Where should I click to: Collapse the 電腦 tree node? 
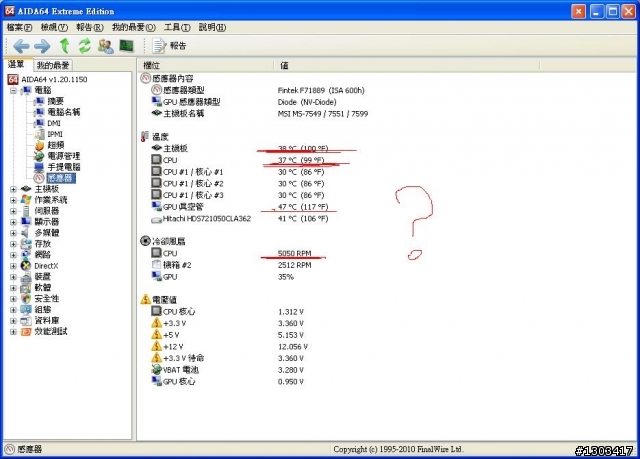click(13, 90)
